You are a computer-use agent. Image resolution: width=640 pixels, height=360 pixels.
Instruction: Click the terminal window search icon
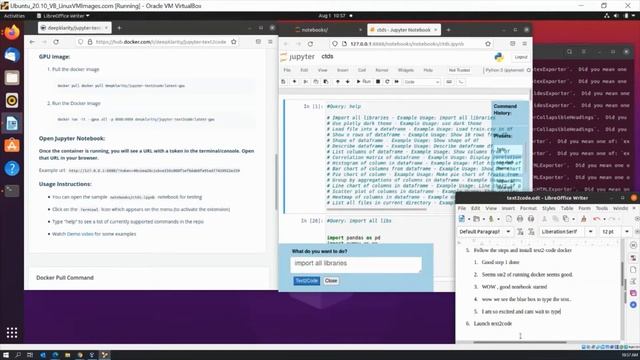tap(569, 52)
